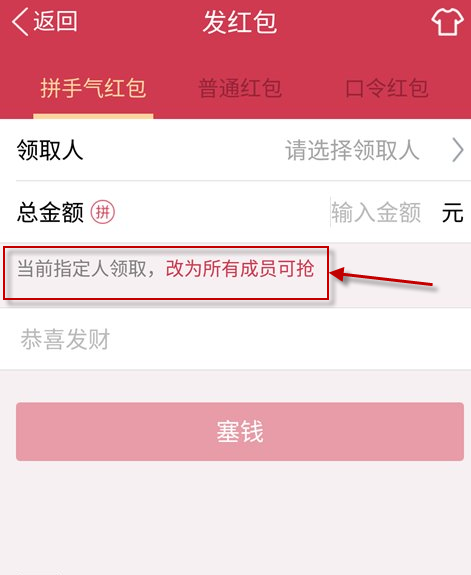Switch to the 口令红包 tab
Viewport: 471px width, 575px height.
point(387,88)
